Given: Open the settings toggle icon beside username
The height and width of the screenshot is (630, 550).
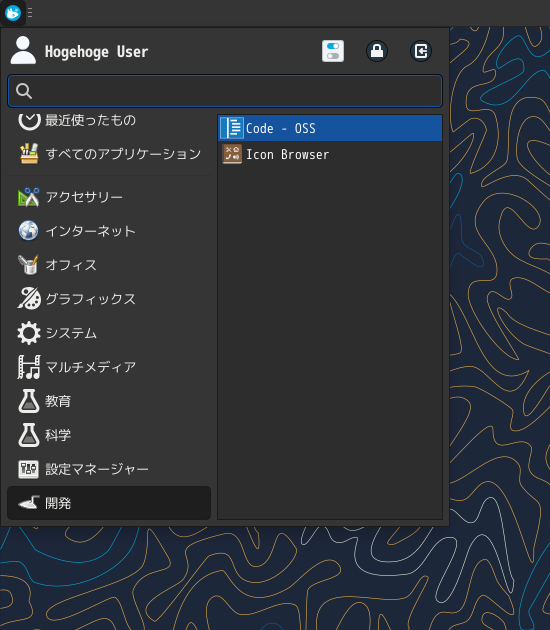Looking at the screenshot, I should (x=333, y=51).
